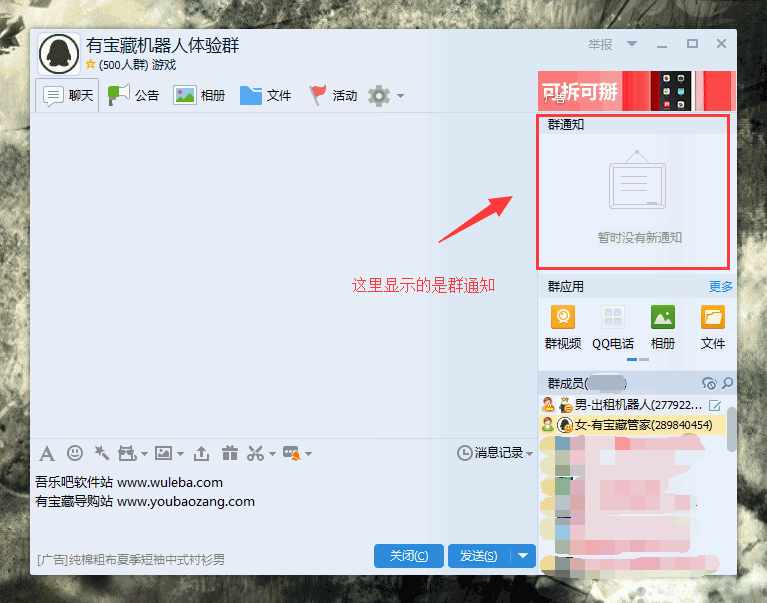Click the 发送(S) button
Image resolution: width=767 pixels, height=603 pixels.
[x=479, y=556]
